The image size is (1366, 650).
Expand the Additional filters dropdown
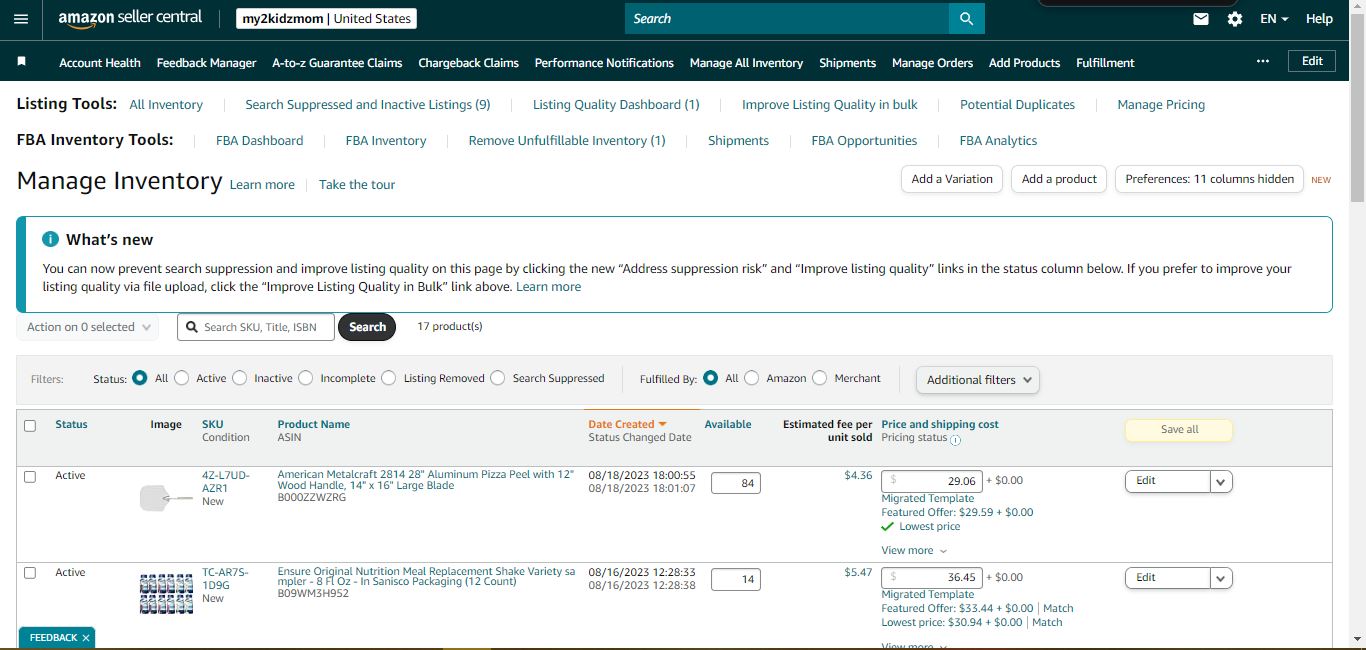click(x=978, y=380)
